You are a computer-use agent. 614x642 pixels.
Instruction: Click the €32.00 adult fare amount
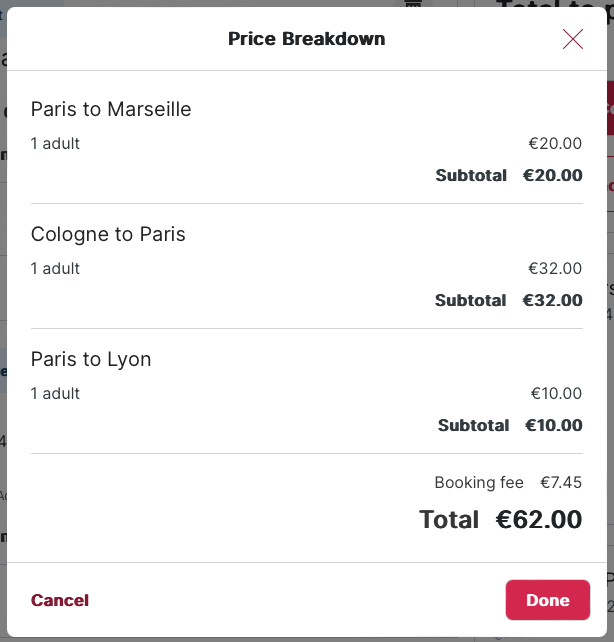coord(555,269)
